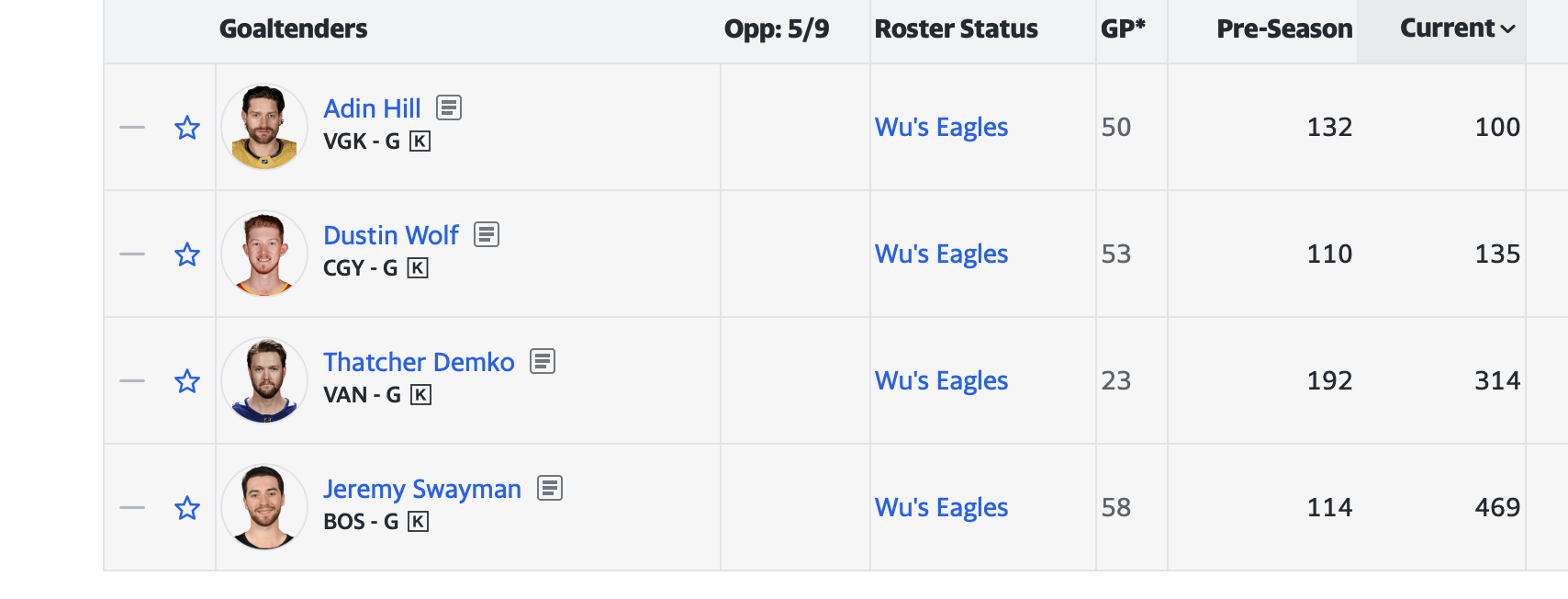Click the GP* column header
Screen dimensions: 1568x599
point(1123,29)
